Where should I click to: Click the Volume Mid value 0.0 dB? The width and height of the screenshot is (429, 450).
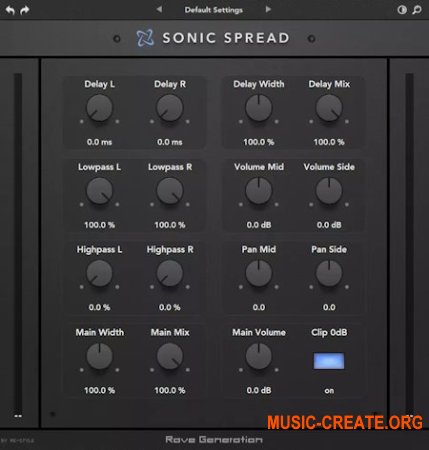click(x=259, y=225)
